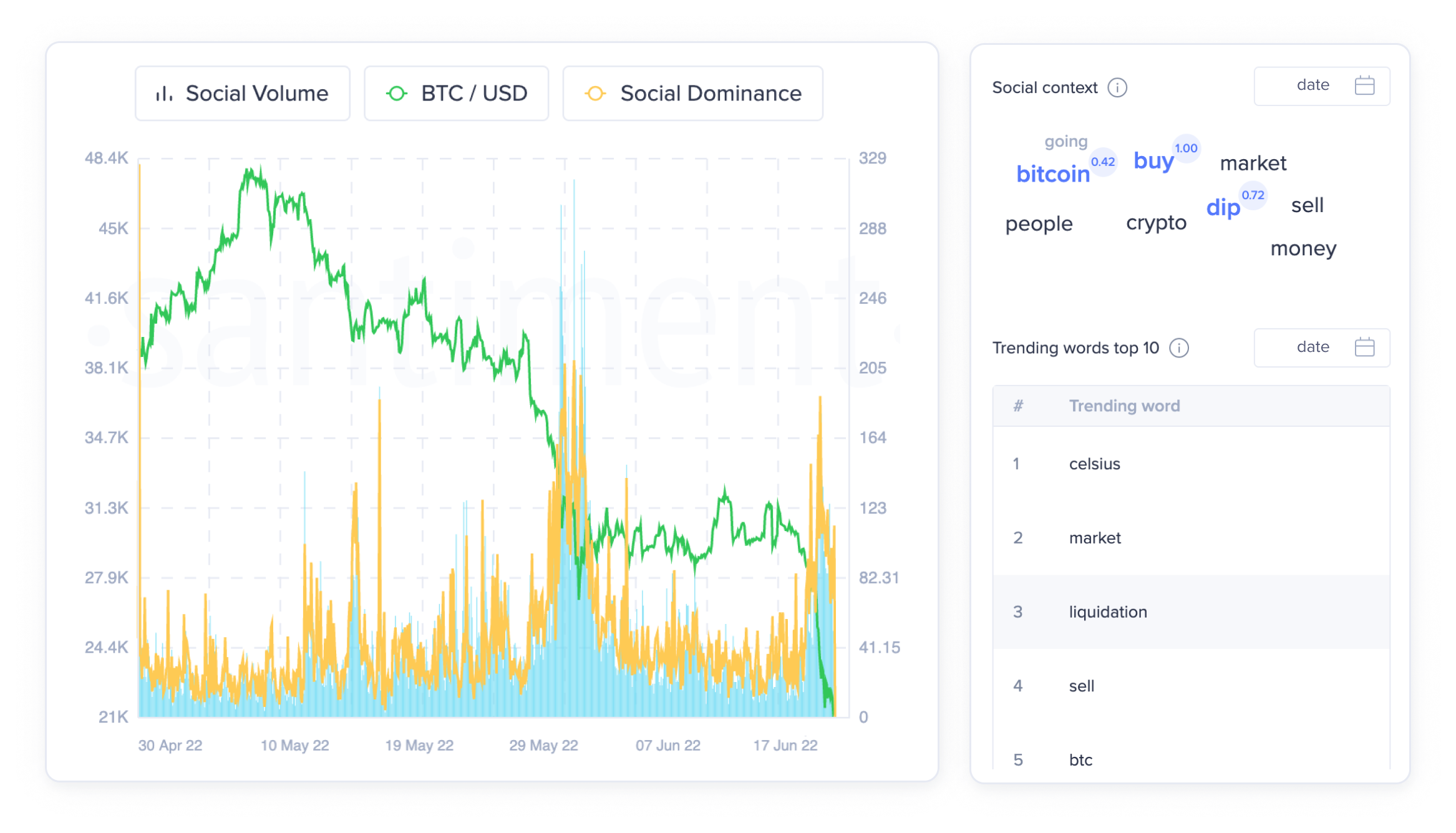Image resolution: width=1456 pixels, height=833 pixels.
Task: Open the Trending words date picker
Action: pos(1321,347)
